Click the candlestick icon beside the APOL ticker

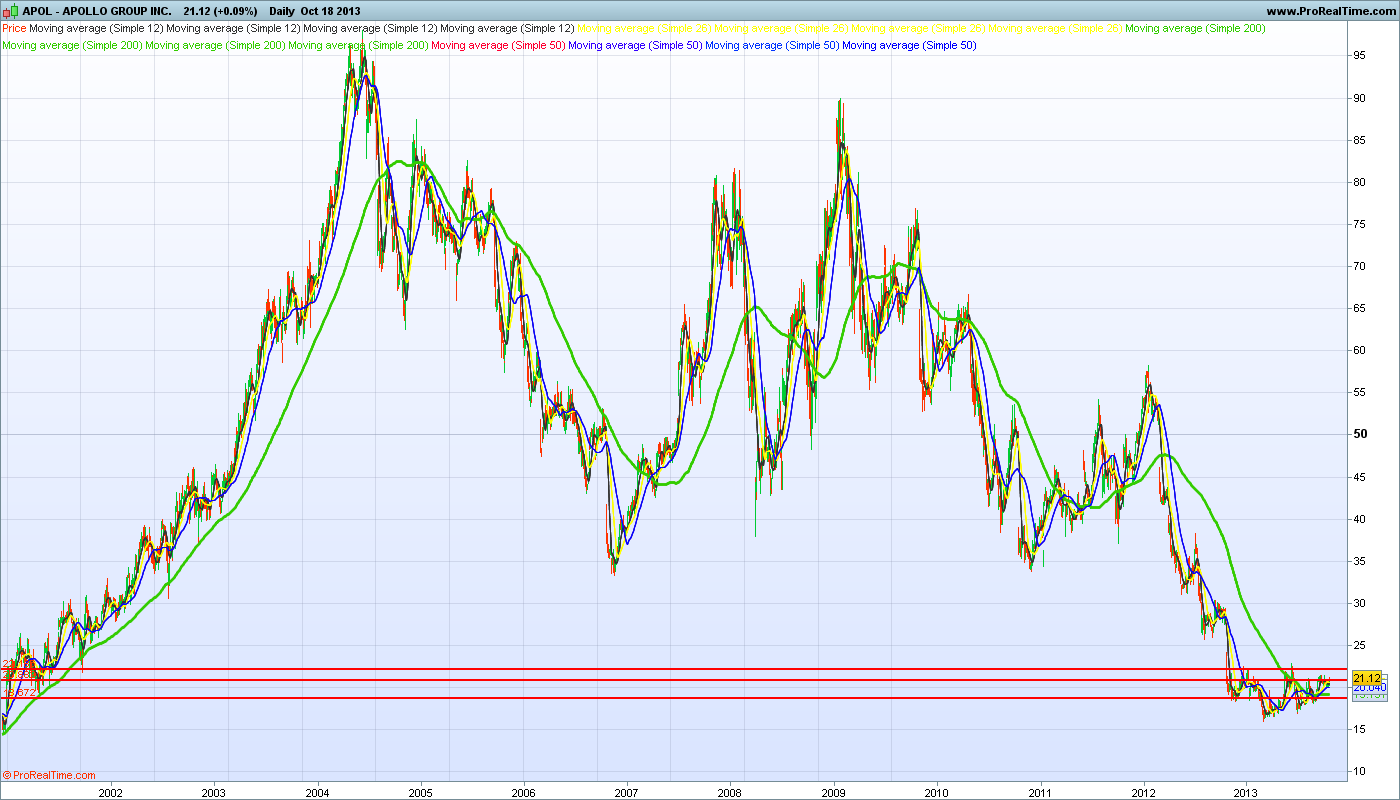pos(11,11)
